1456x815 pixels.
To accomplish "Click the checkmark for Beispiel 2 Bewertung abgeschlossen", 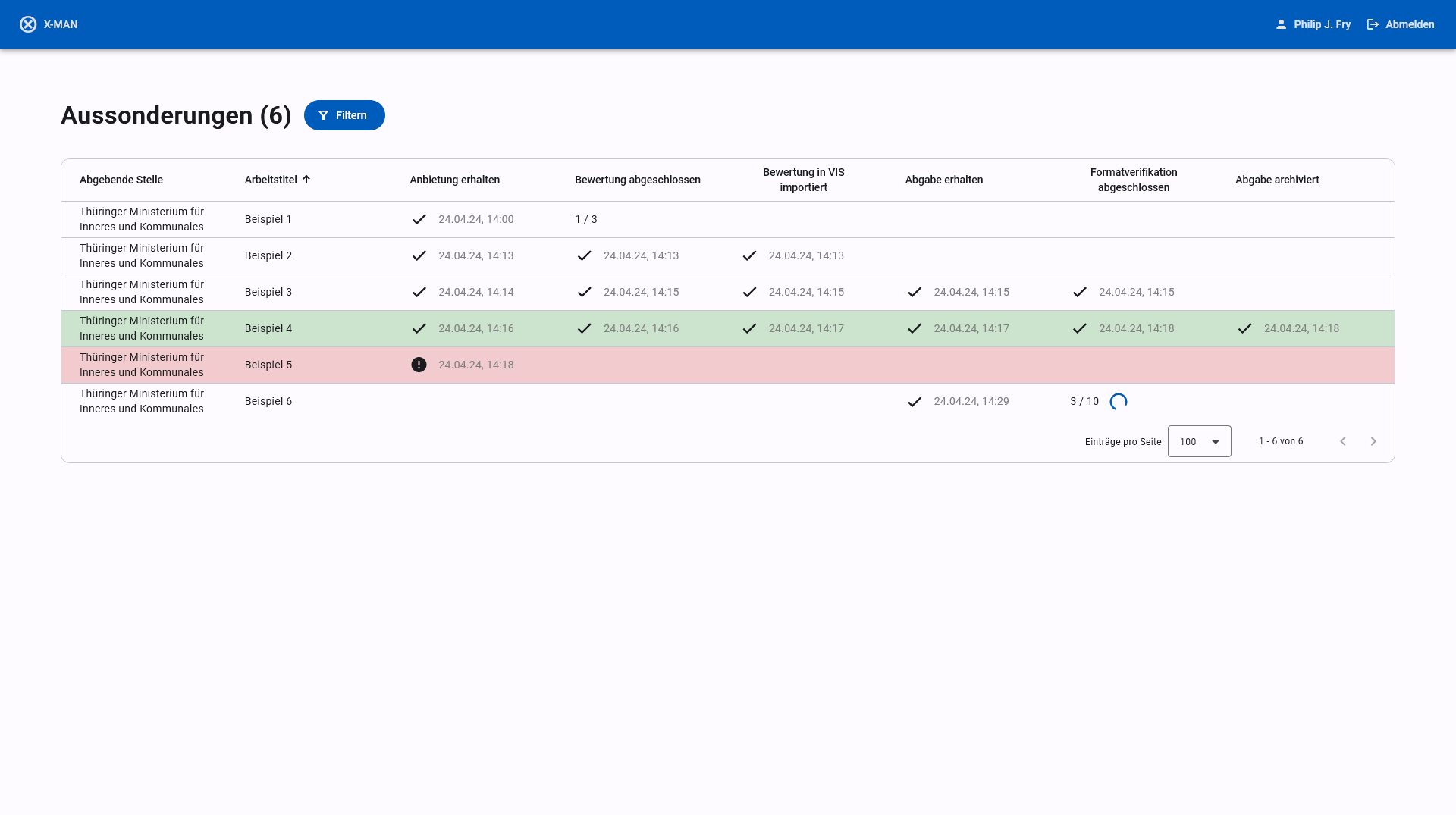I will (x=584, y=255).
